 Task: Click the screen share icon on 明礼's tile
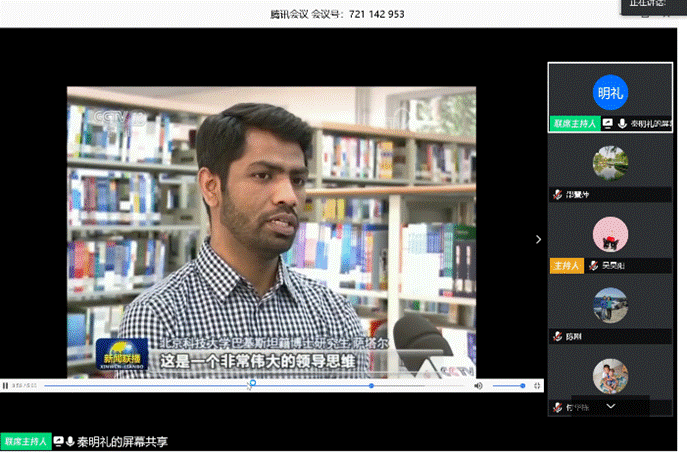pos(607,124)
